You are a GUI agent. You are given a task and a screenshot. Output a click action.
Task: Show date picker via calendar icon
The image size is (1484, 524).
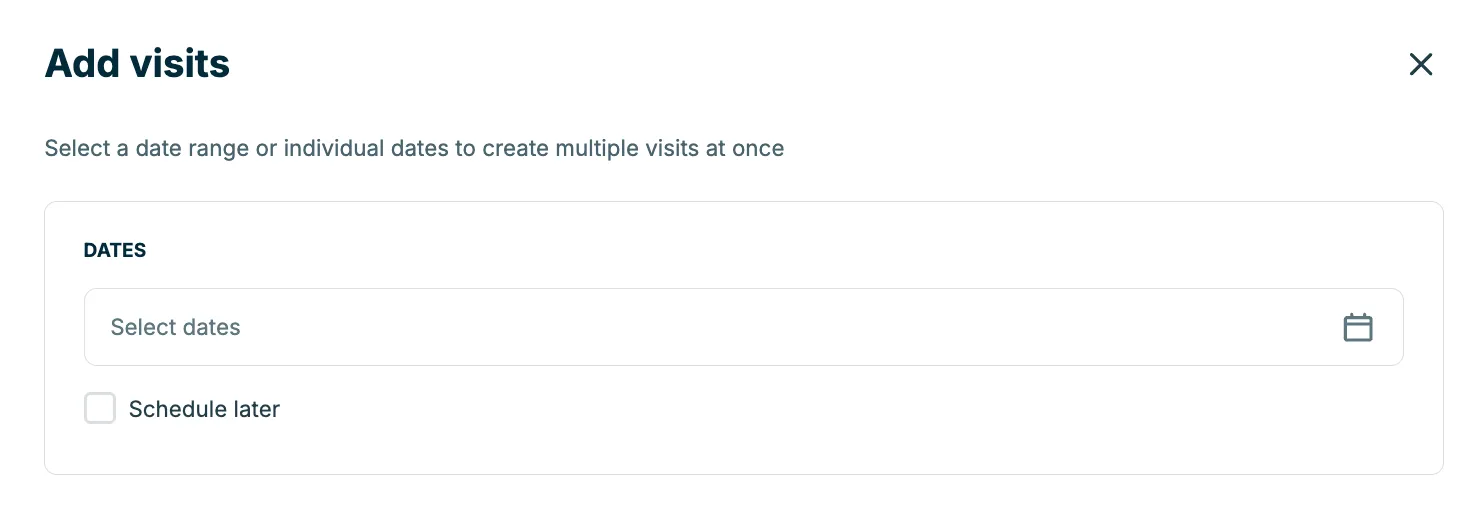coord(1357,327)
